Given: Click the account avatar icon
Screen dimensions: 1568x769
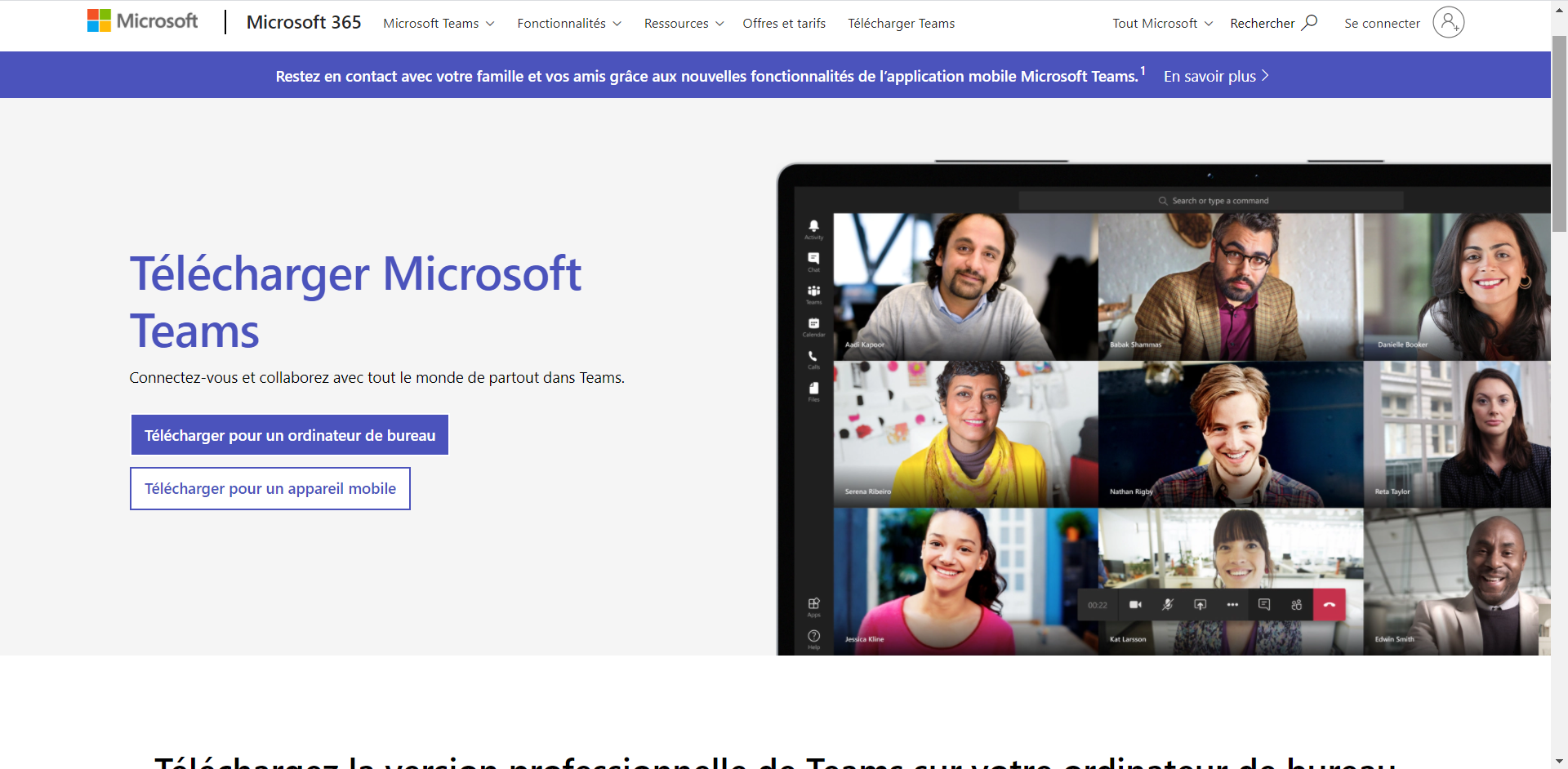Looking at the screenshot, I should tap(1448, 23).
